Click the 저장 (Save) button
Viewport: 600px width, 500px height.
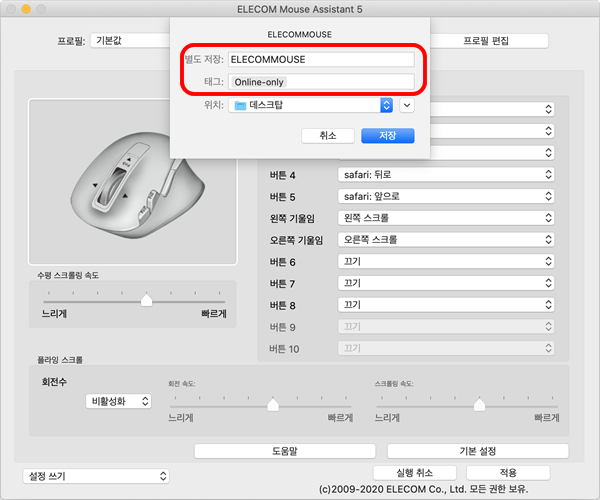click(388, 136)
